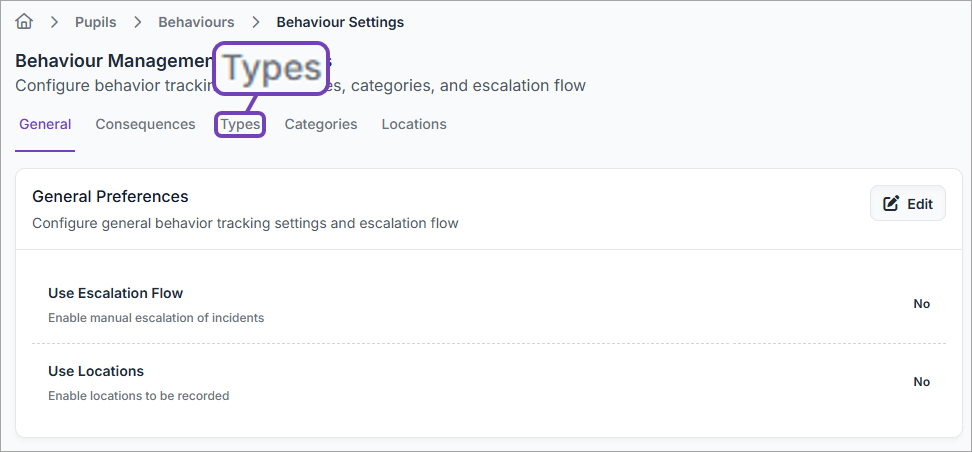Select the Behaviour Settings breadcrumb
Image resolution: width=972 pixels, height=452 pixels.
coord(340,22)
